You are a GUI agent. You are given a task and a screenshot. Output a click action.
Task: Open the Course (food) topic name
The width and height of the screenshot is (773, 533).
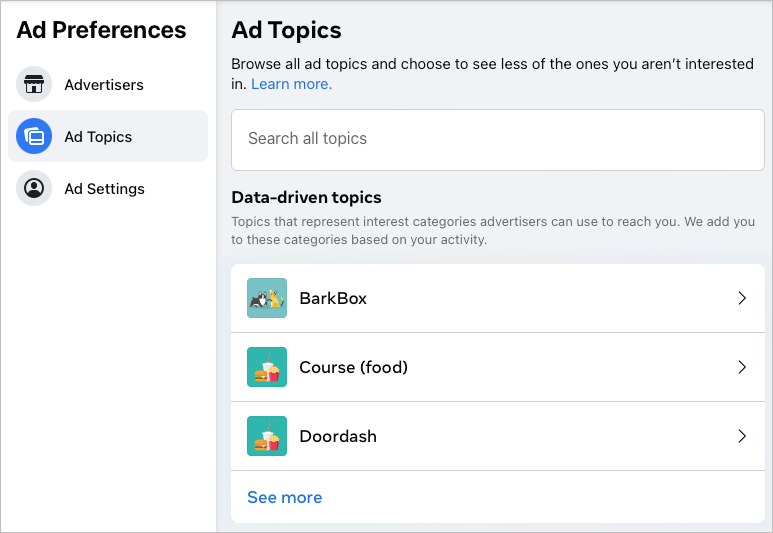pyautogui.click(x=353, y=367)
